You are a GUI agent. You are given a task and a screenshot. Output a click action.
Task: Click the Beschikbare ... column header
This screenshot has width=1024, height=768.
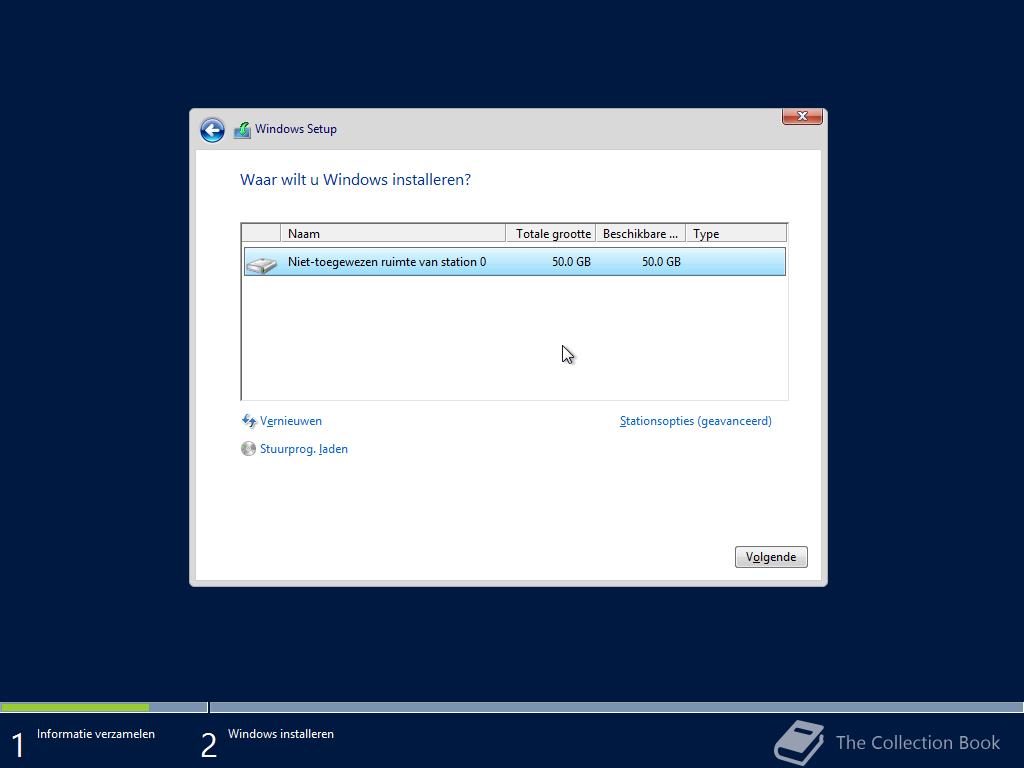click(x=641, y=233)
